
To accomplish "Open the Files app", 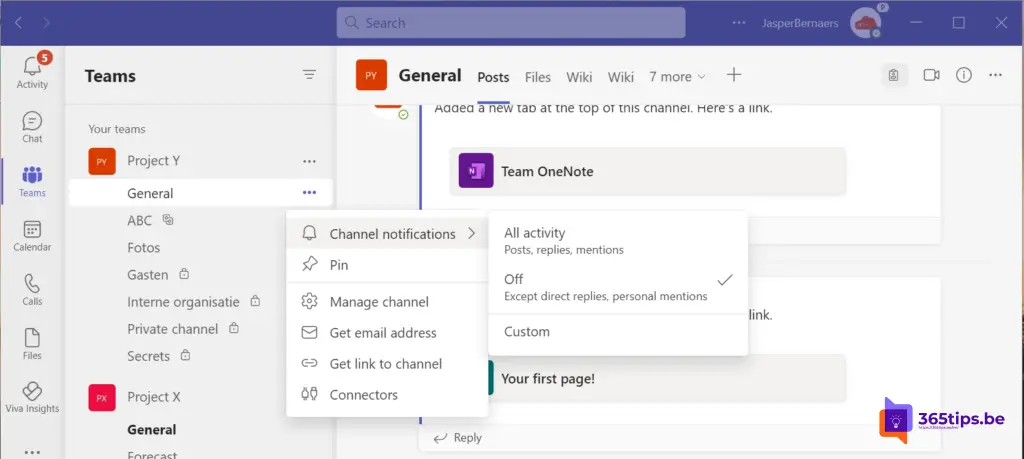I will [x=32, y=344].
